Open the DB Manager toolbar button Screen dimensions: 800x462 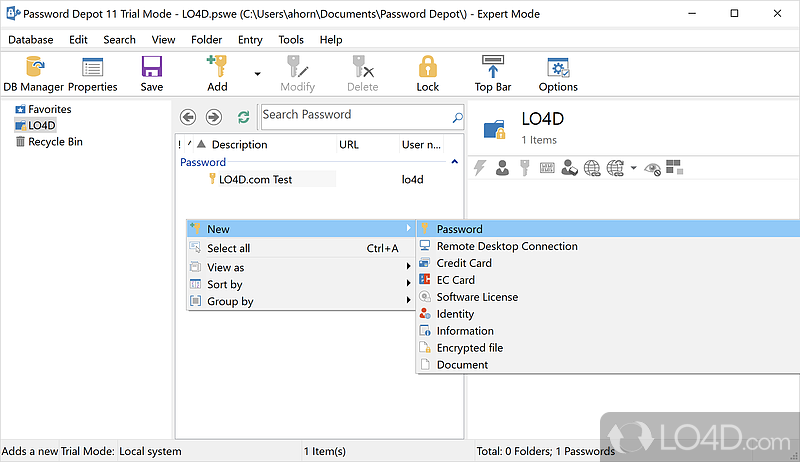tap(33, 74)
